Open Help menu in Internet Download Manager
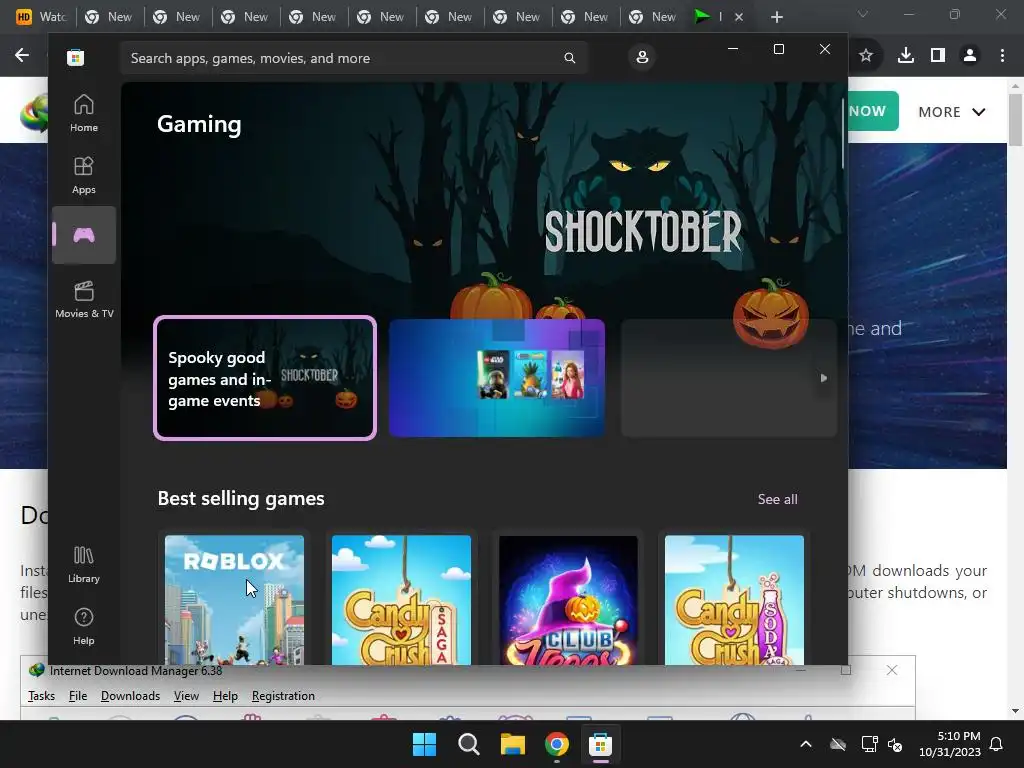The height and width of the screenshot is (768, 1024). (x=225, y=696)
